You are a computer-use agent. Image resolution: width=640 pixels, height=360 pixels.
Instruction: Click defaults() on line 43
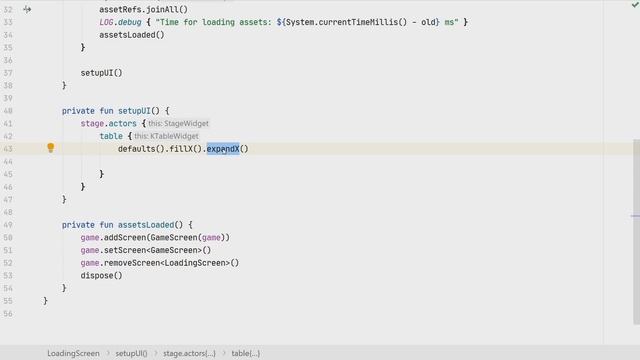[141, 149]
